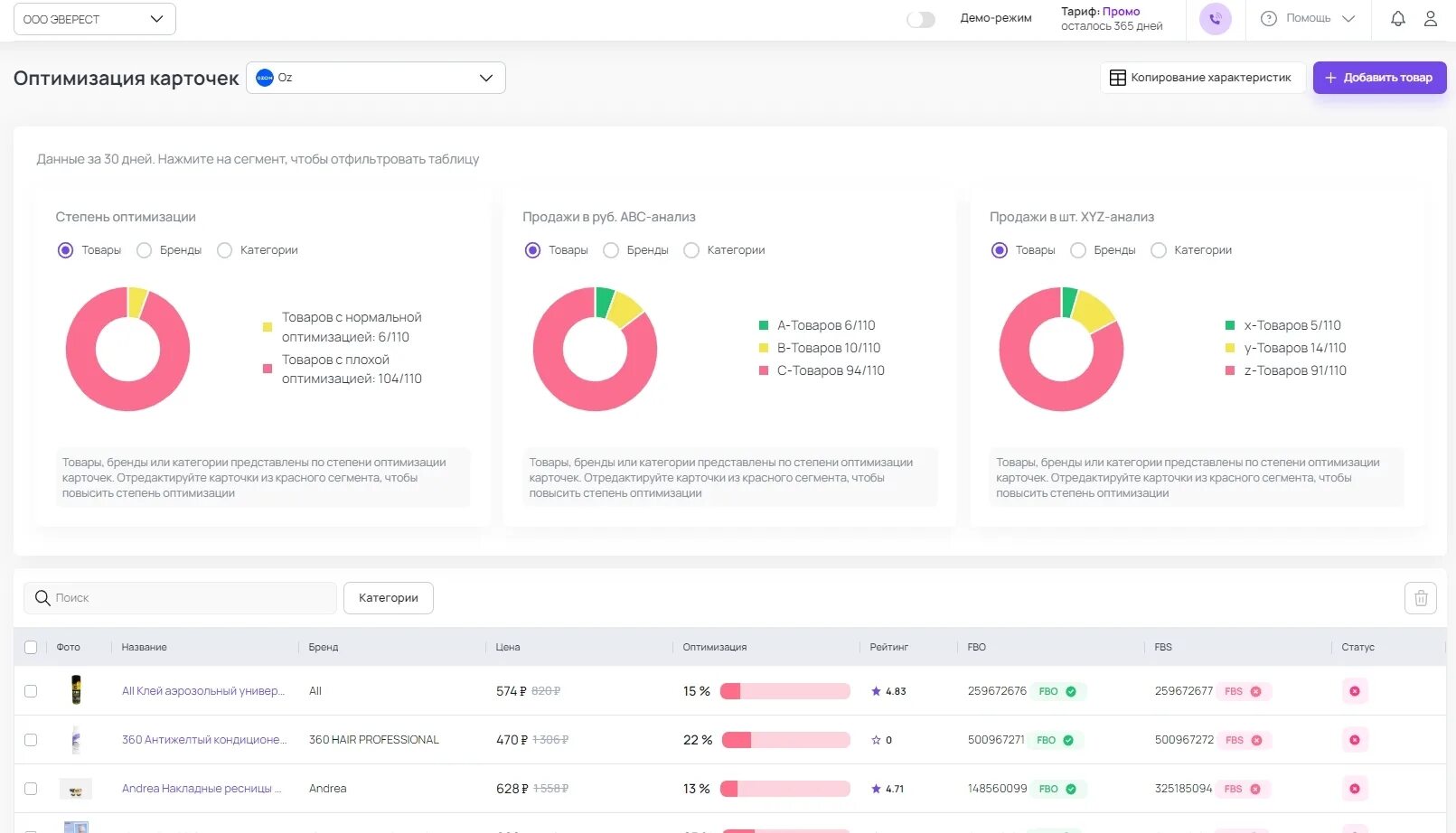Click FBS status badge for 259672677

(1244, 691)
